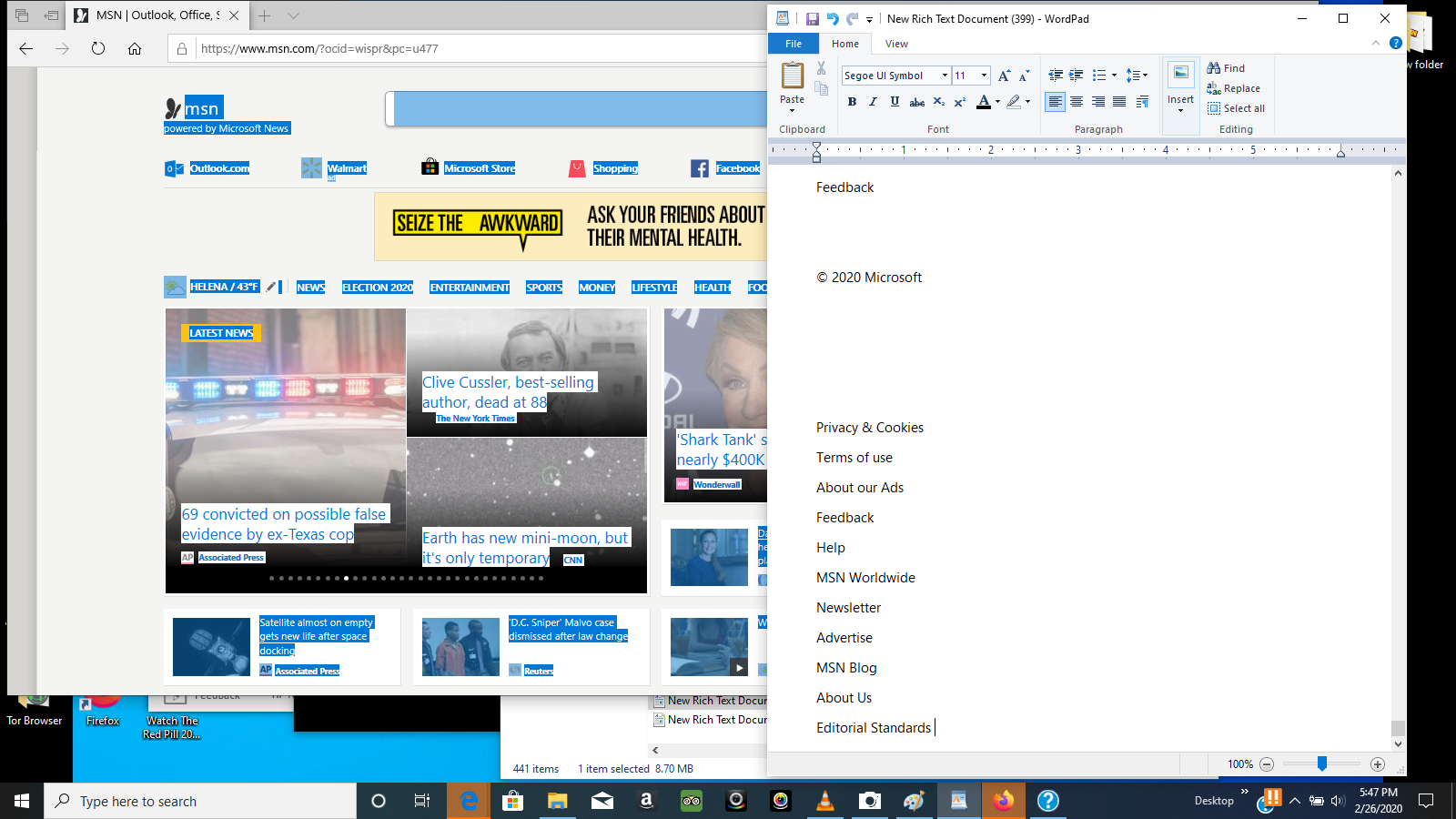Click Find with the binoculars icon
1456x819 pixels.
(x=1226, y=68)
